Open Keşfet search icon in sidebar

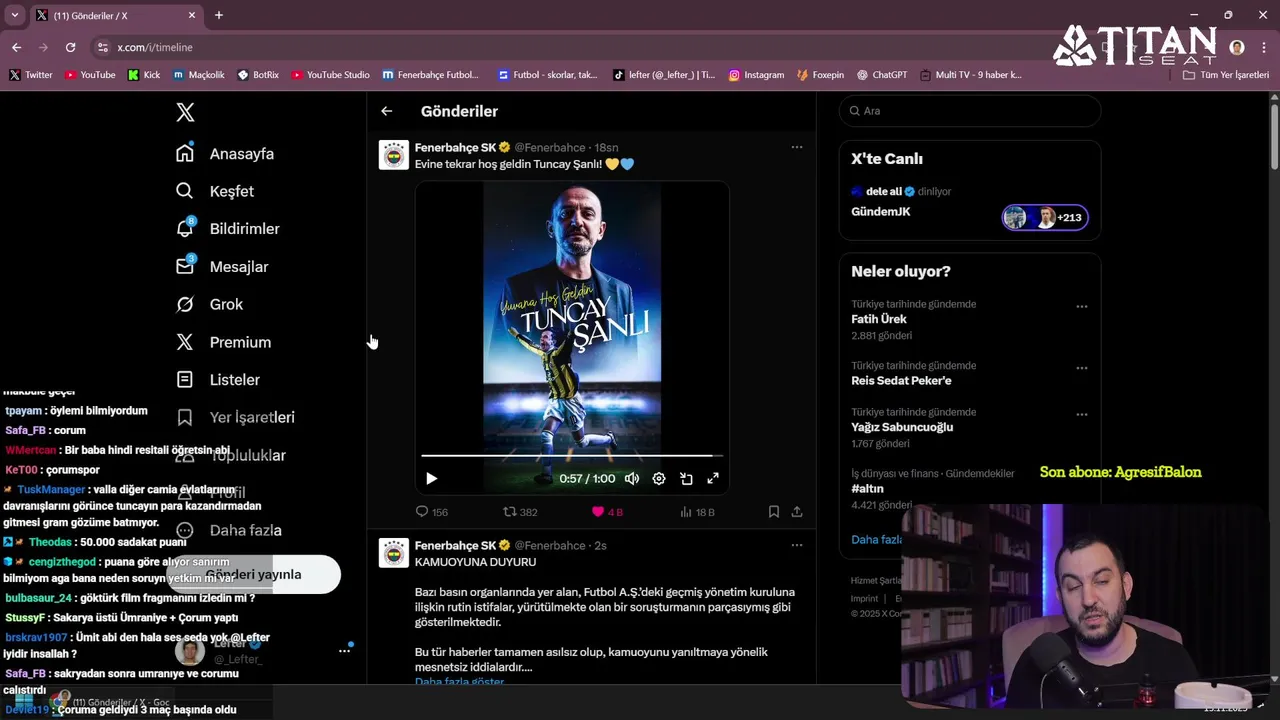tap(185, 191)
